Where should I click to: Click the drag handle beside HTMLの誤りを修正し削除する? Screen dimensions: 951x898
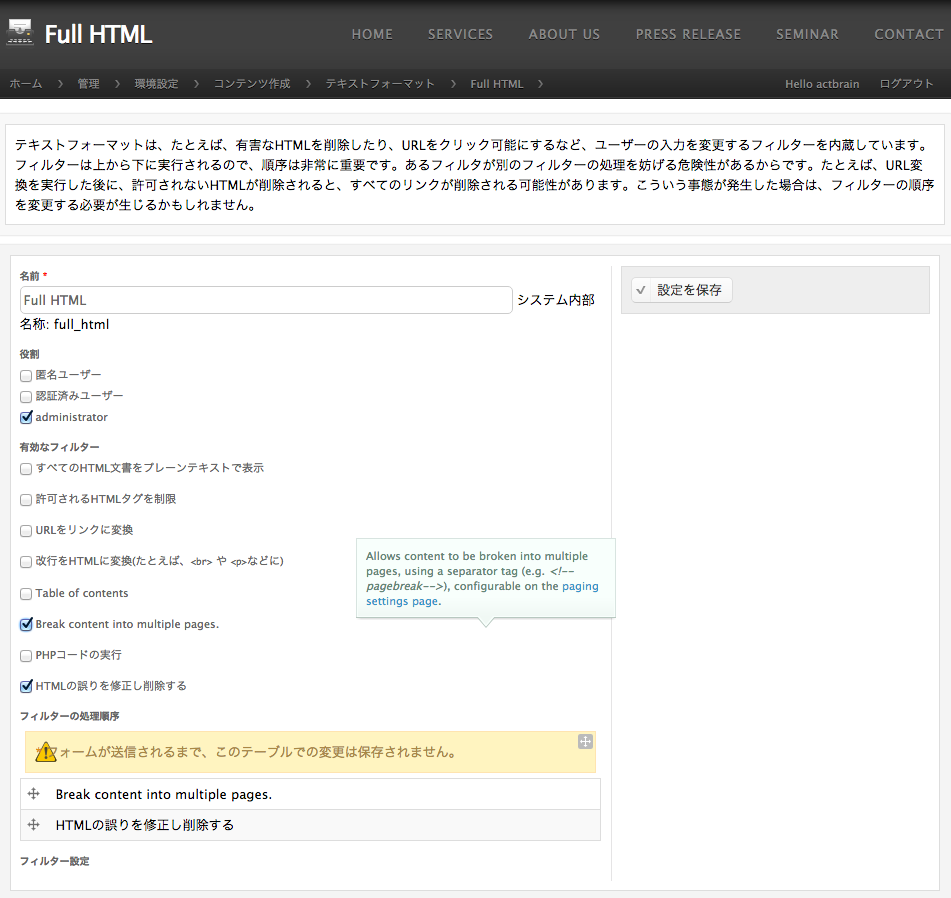coord(34,824)
